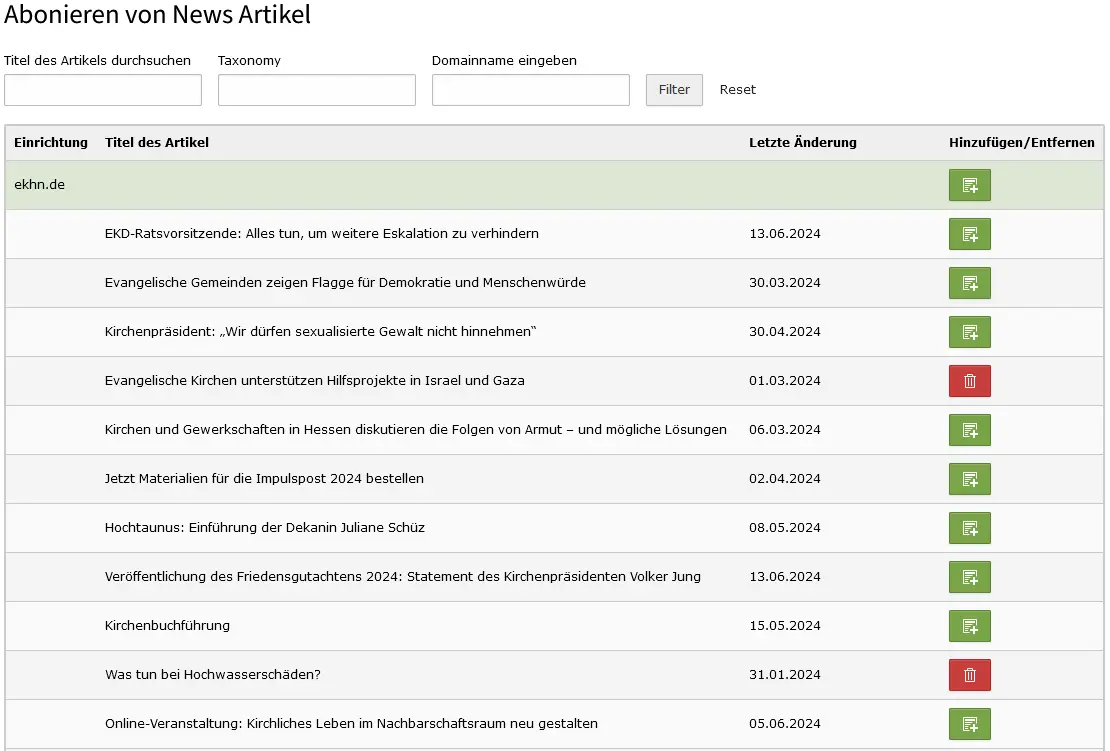Click the date 05.06.2024

pyautogui.click(x=784, y=723)
